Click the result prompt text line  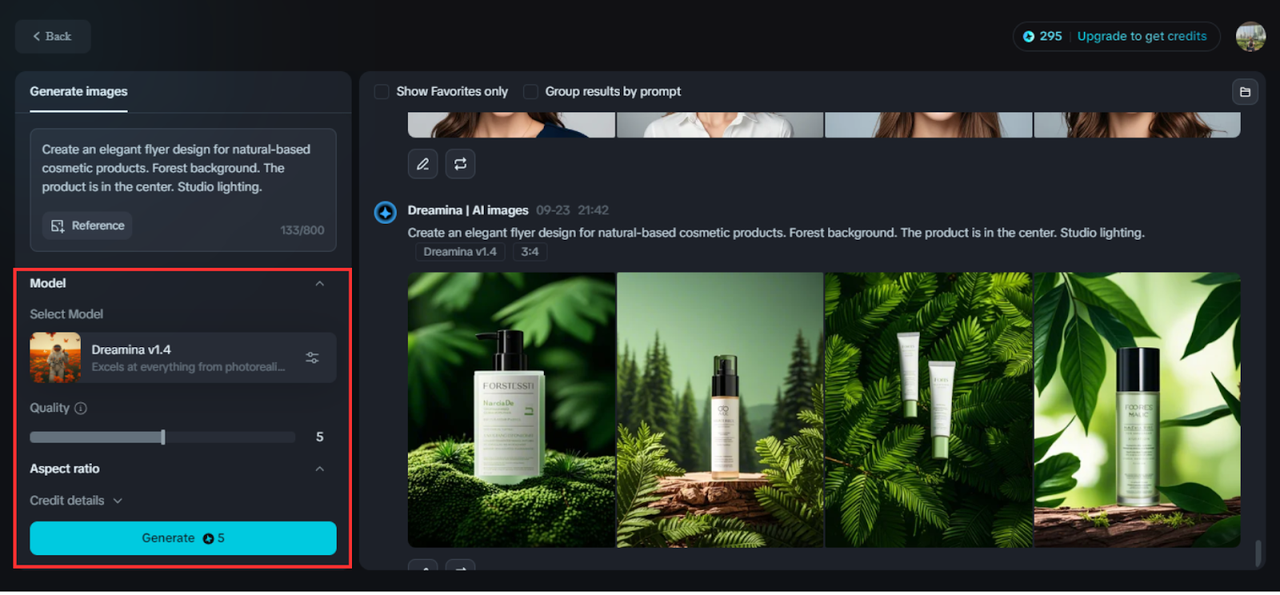pyautogui.click(x=776, y=233)
